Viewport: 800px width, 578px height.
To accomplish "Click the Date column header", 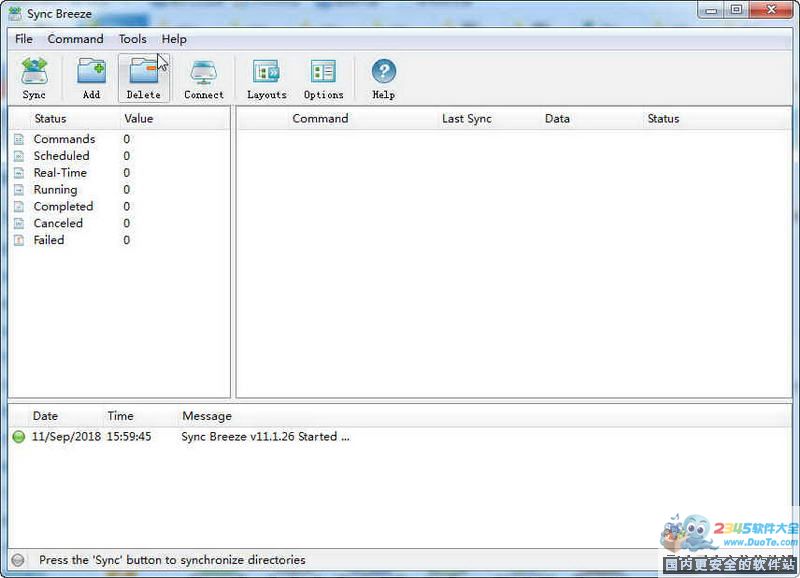I will pyautogui.click(x=45, y=416).
